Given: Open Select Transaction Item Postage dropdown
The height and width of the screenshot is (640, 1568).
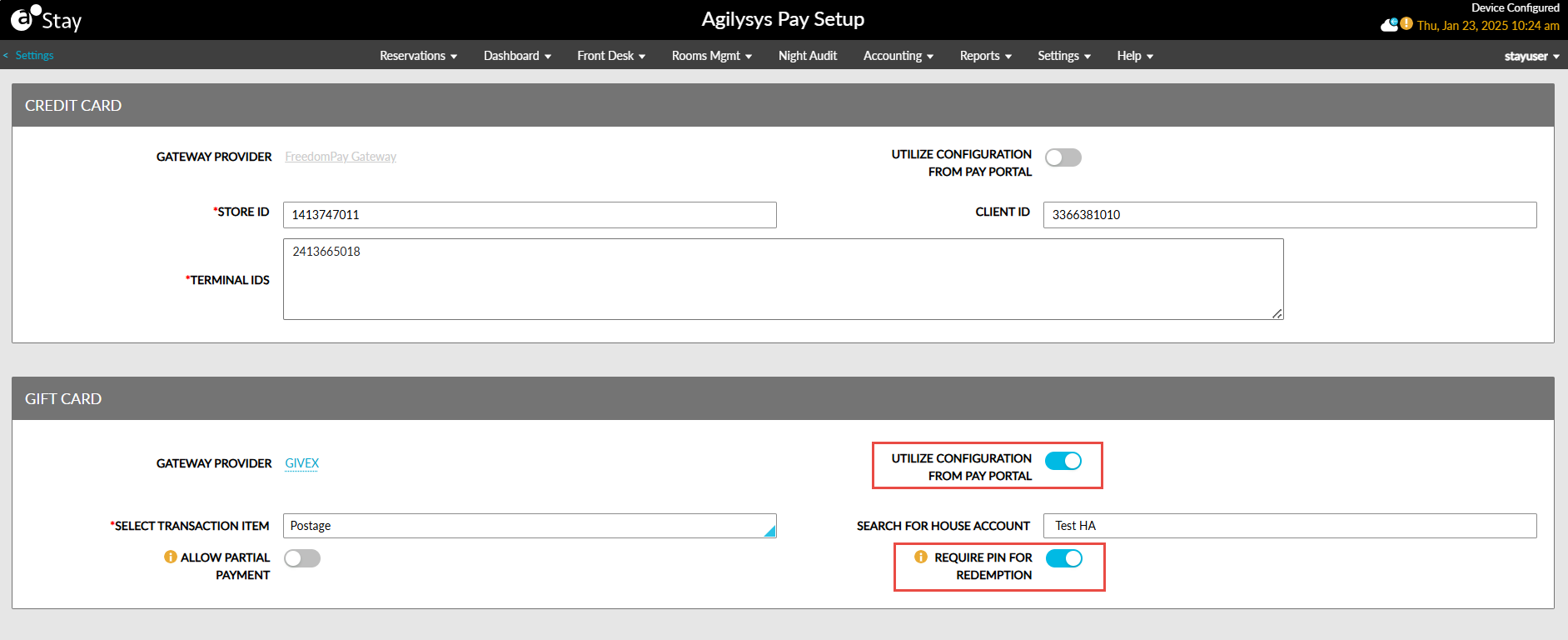Looking at the screenshot, I should pos(530,526).
